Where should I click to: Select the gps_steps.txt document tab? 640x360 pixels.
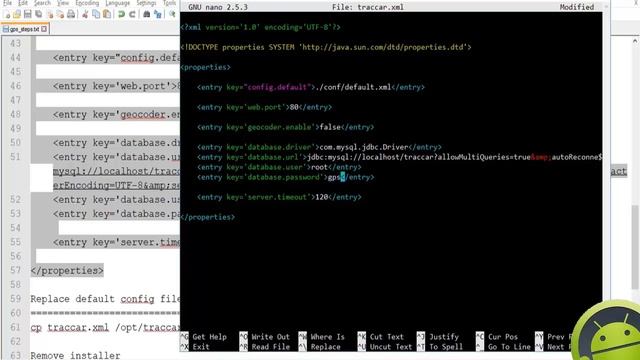point(24,29)
